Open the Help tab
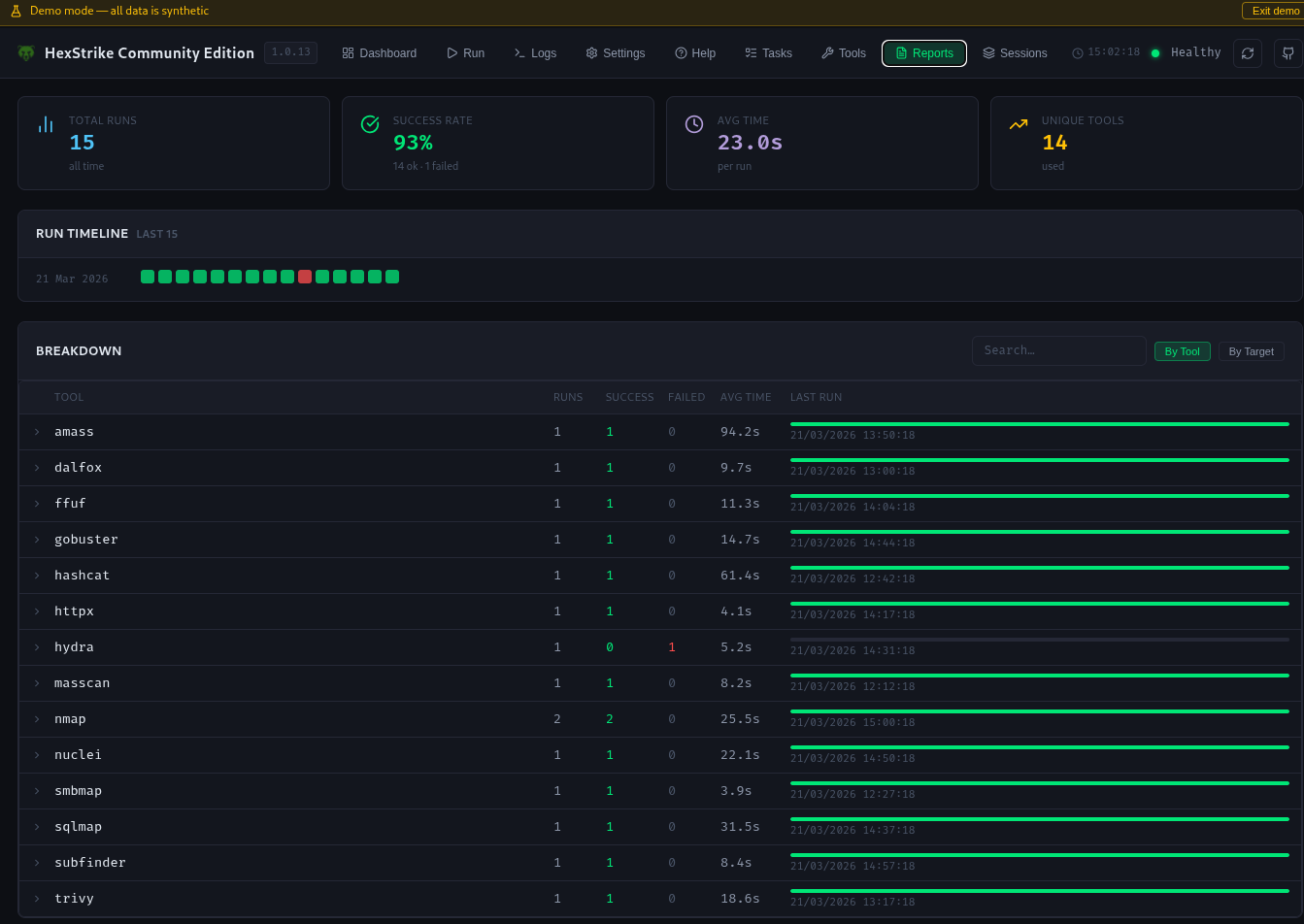The width and height of the screenshot is (1304, 924). click(x=695, y=53)
